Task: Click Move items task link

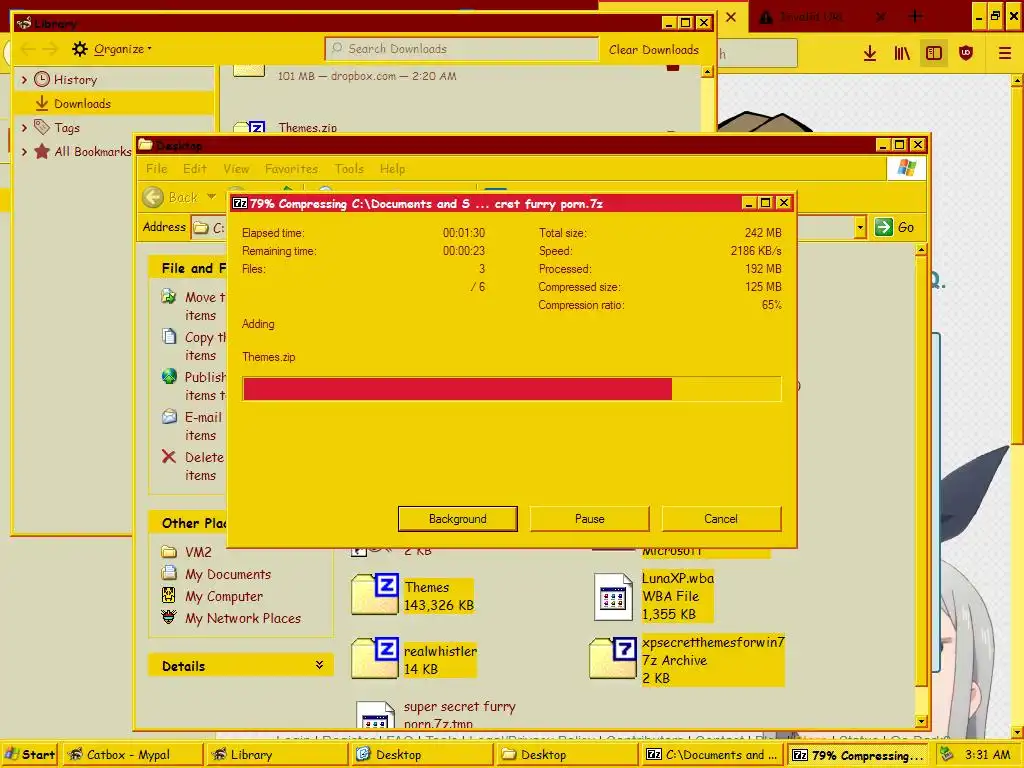Action: tap(204, 306)
